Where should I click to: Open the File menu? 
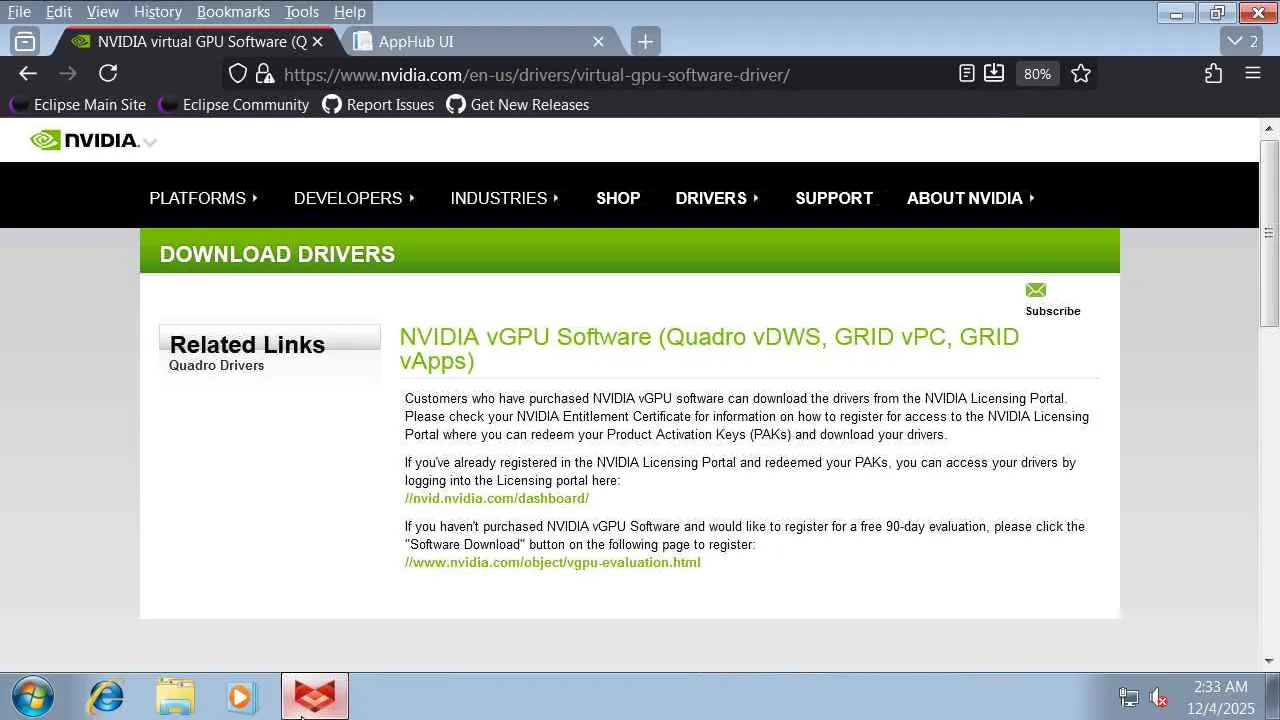[19, 12]
